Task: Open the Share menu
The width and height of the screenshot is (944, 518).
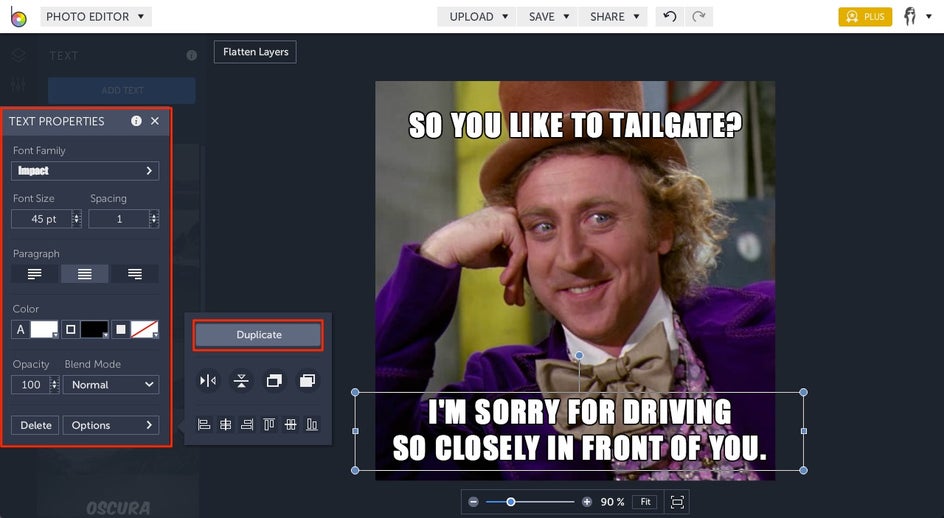Action: click(614, 16)
